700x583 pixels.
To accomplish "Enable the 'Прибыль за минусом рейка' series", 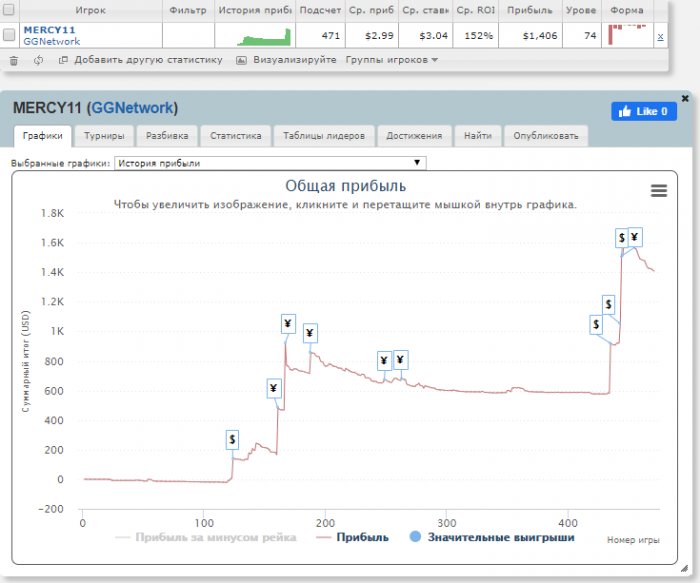I will [207, 537].
